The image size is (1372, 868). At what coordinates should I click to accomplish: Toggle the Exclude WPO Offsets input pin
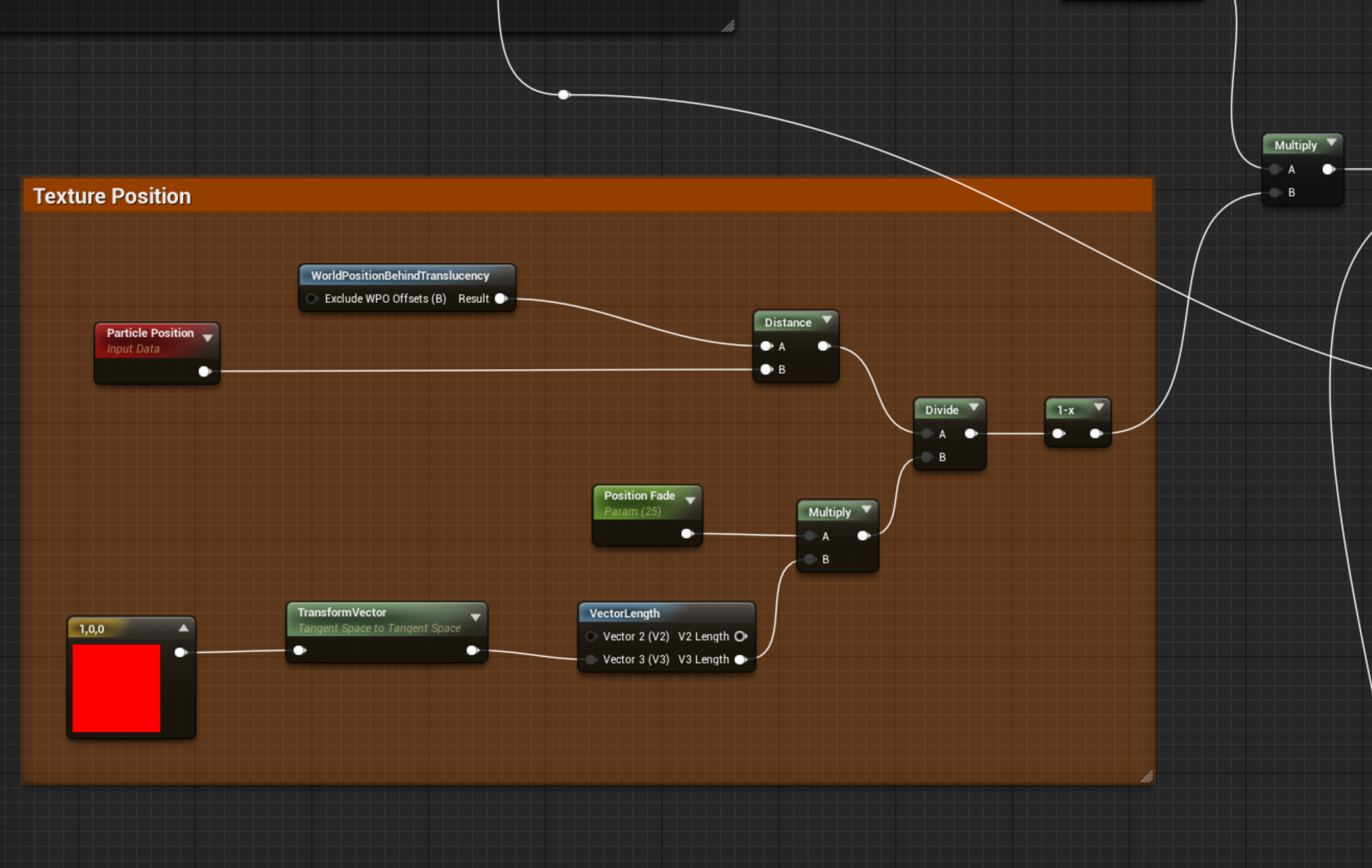tap(312, 299)
